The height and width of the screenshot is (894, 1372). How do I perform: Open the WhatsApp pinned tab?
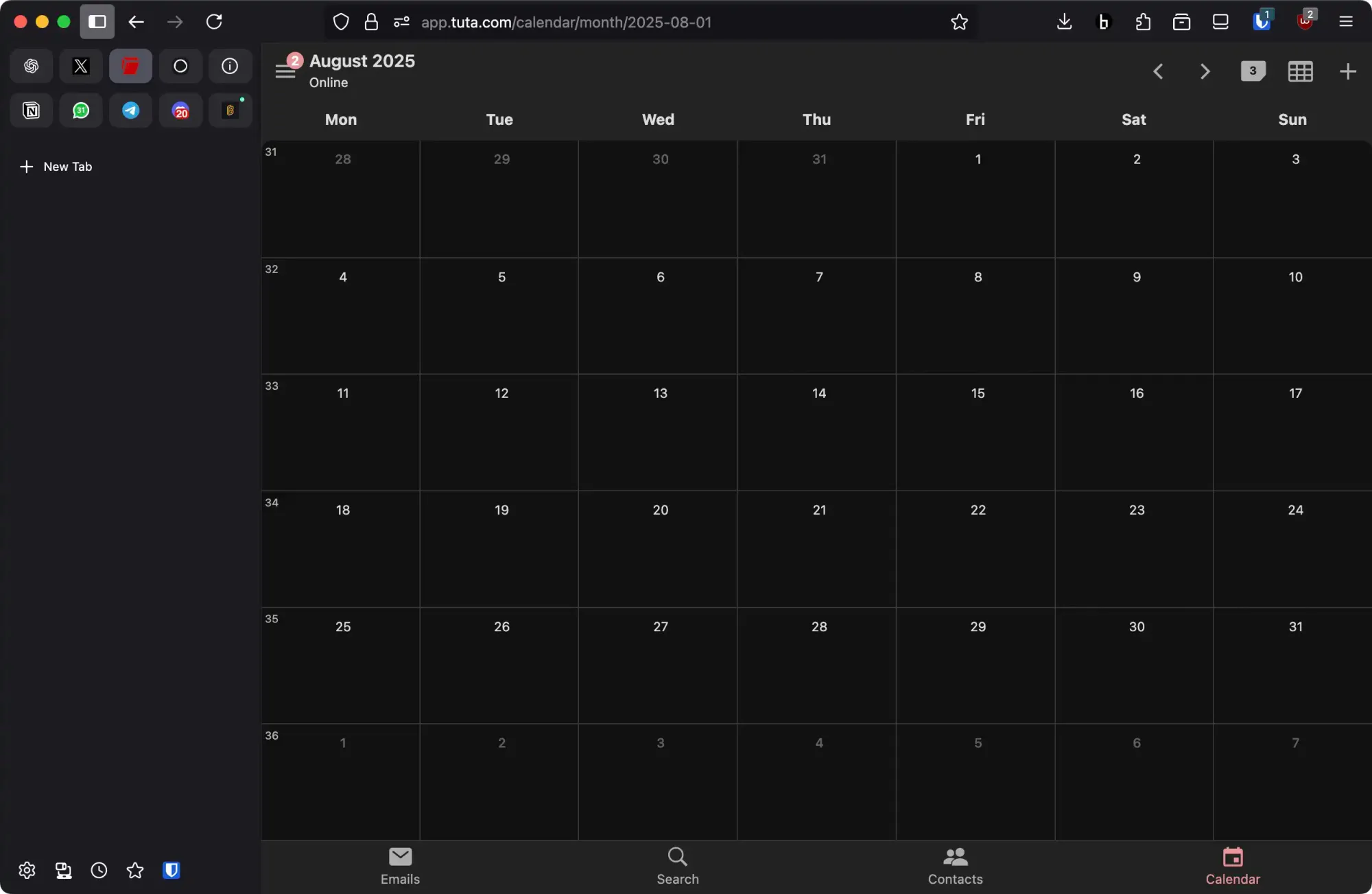point(81,110)
